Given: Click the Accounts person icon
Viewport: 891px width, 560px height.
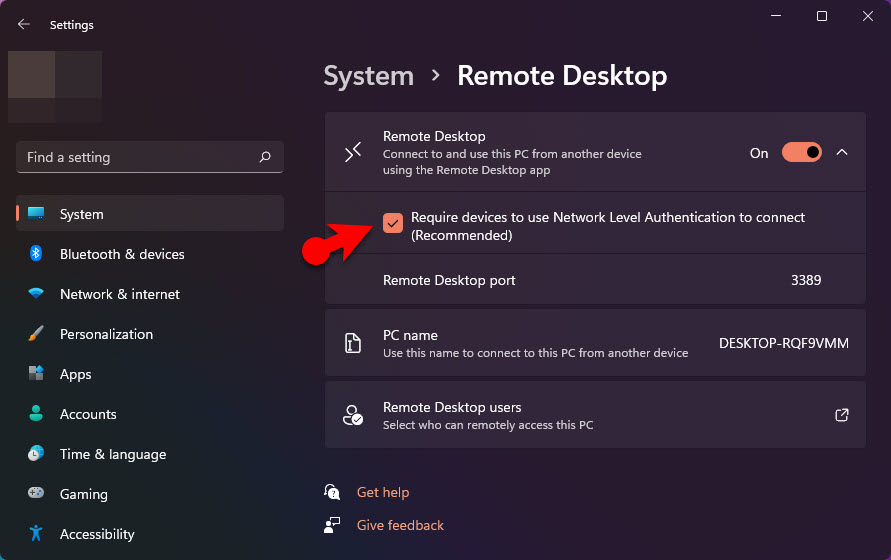Looking at the screenshot, I should (36, 413).
